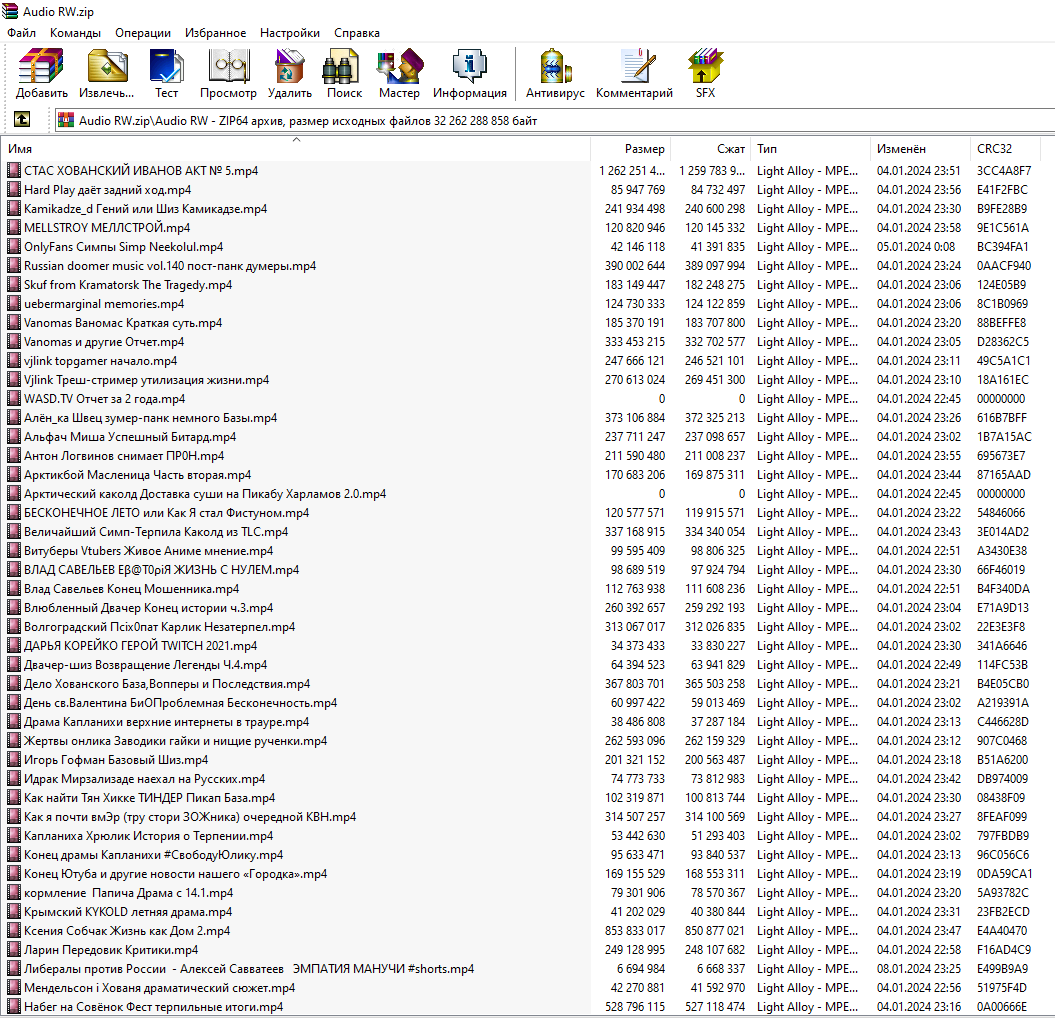Select Антон Логвинов снимает ПРОН.mp4
The height and width of the screenshot is (1018, 1055).
(124, 456)
